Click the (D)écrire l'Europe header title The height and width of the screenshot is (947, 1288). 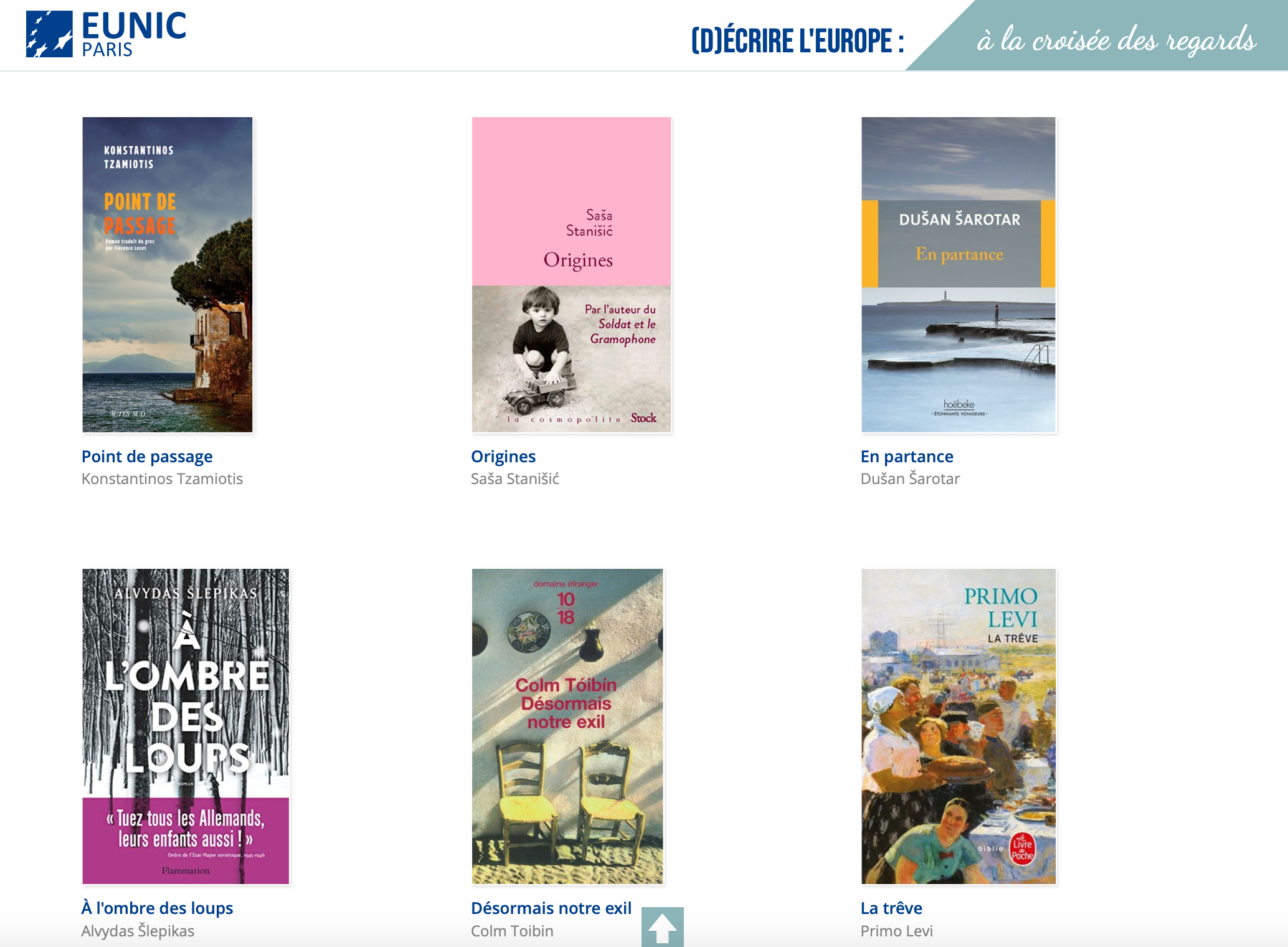click(x=798, y=40)
